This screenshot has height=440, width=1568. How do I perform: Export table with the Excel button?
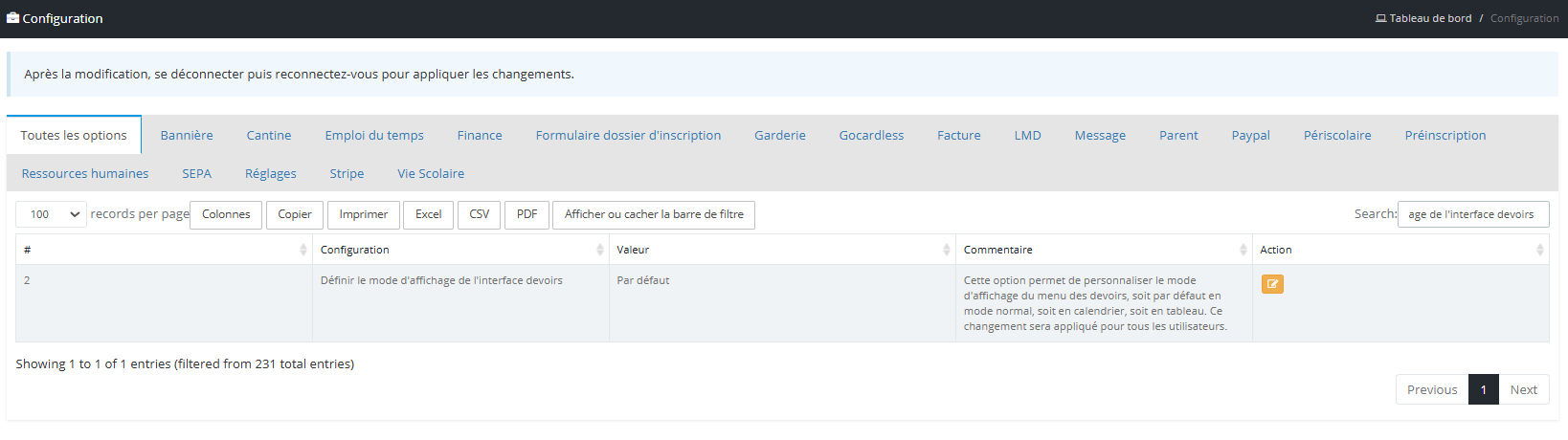tap(429, 214)
